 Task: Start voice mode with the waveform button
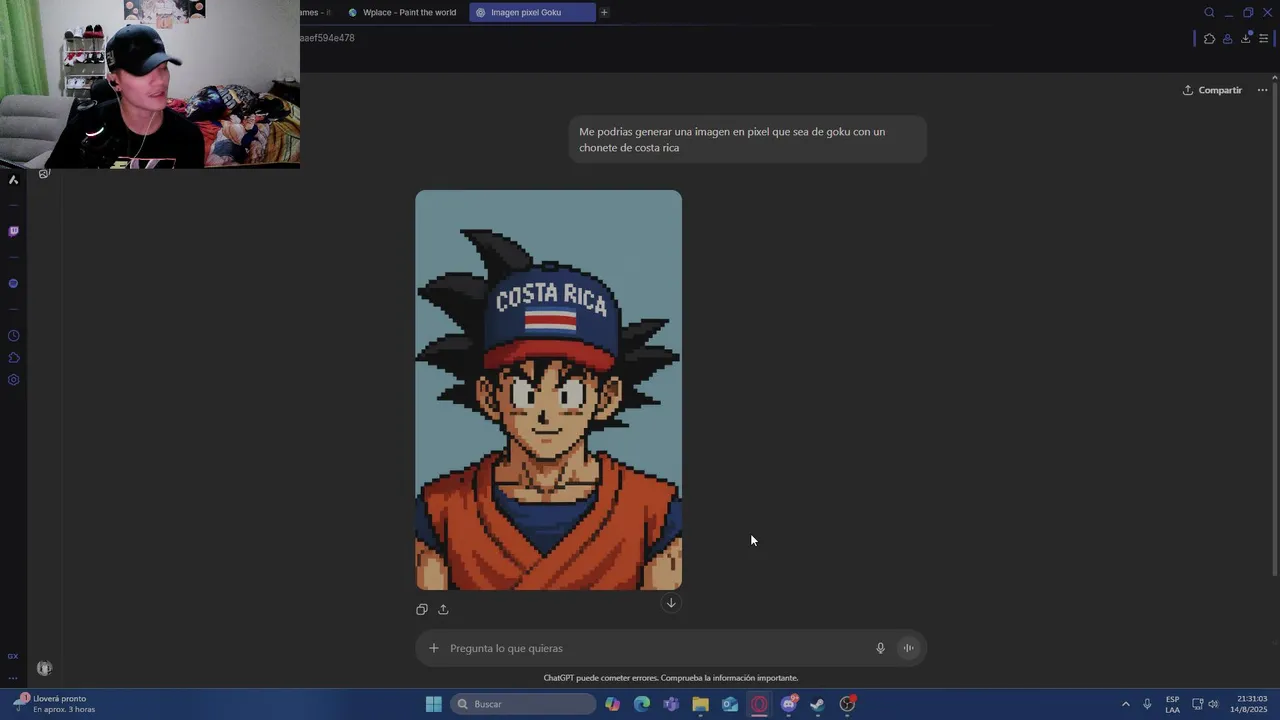(908, 648)
